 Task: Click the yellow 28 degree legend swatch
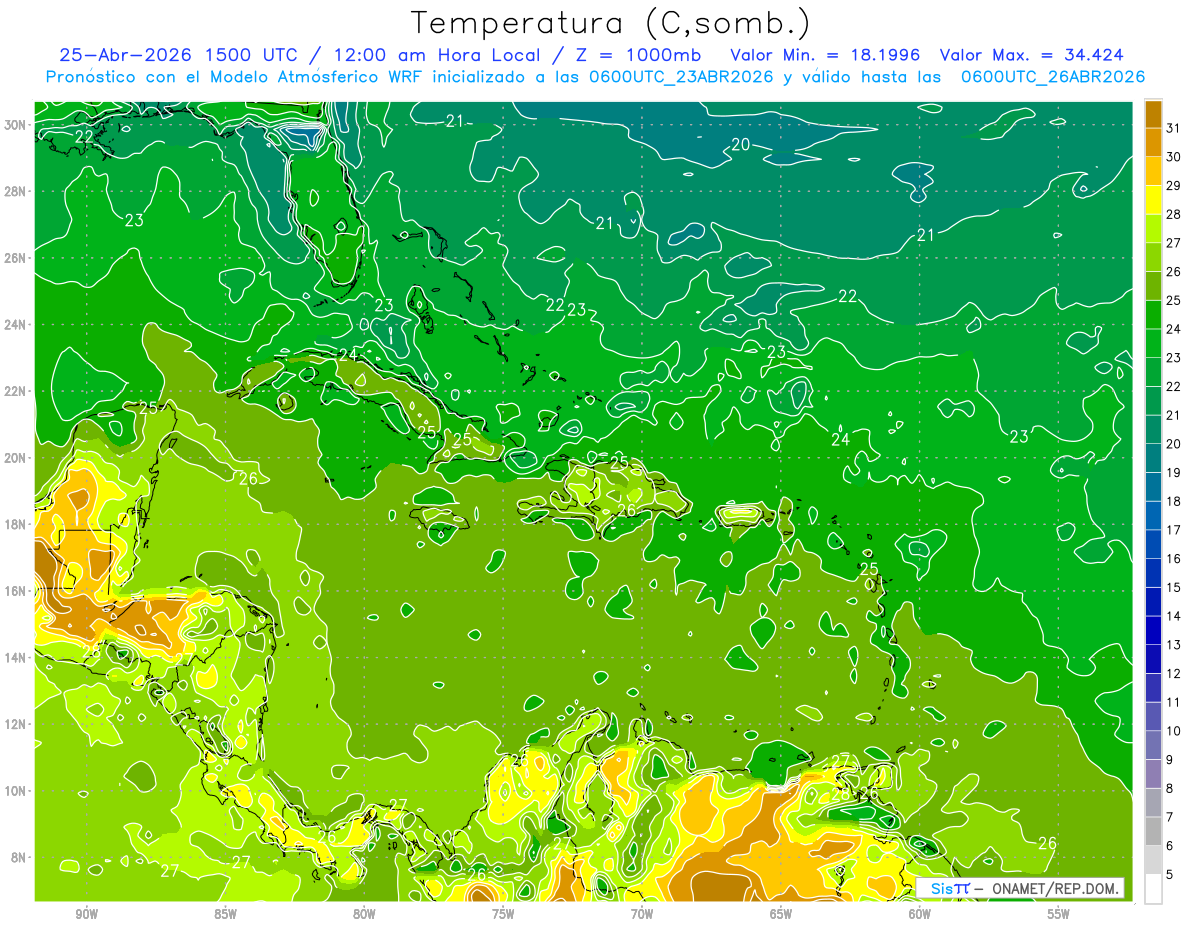(1153, 200)
